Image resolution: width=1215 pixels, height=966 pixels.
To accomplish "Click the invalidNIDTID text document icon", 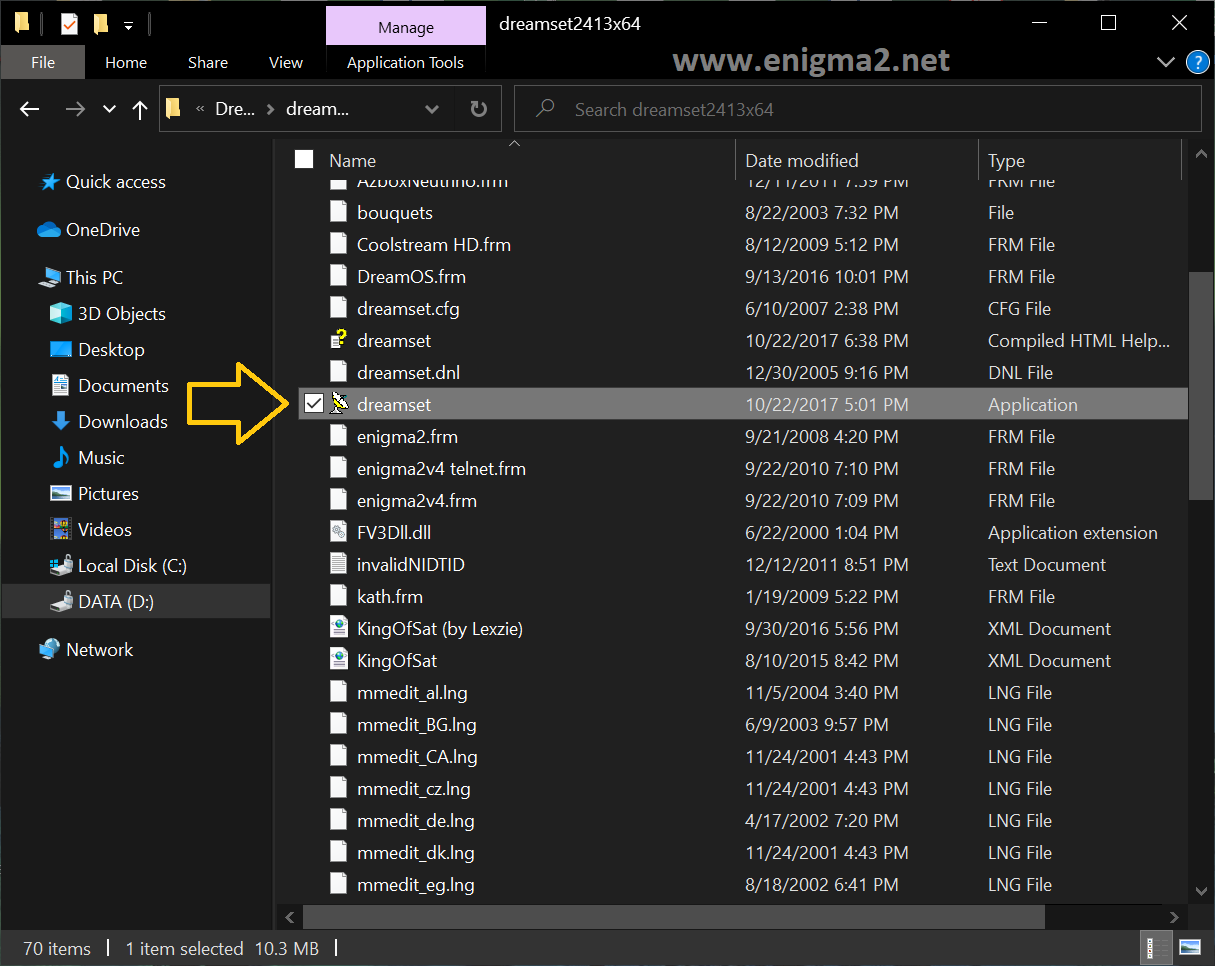I will pos(340,564).
